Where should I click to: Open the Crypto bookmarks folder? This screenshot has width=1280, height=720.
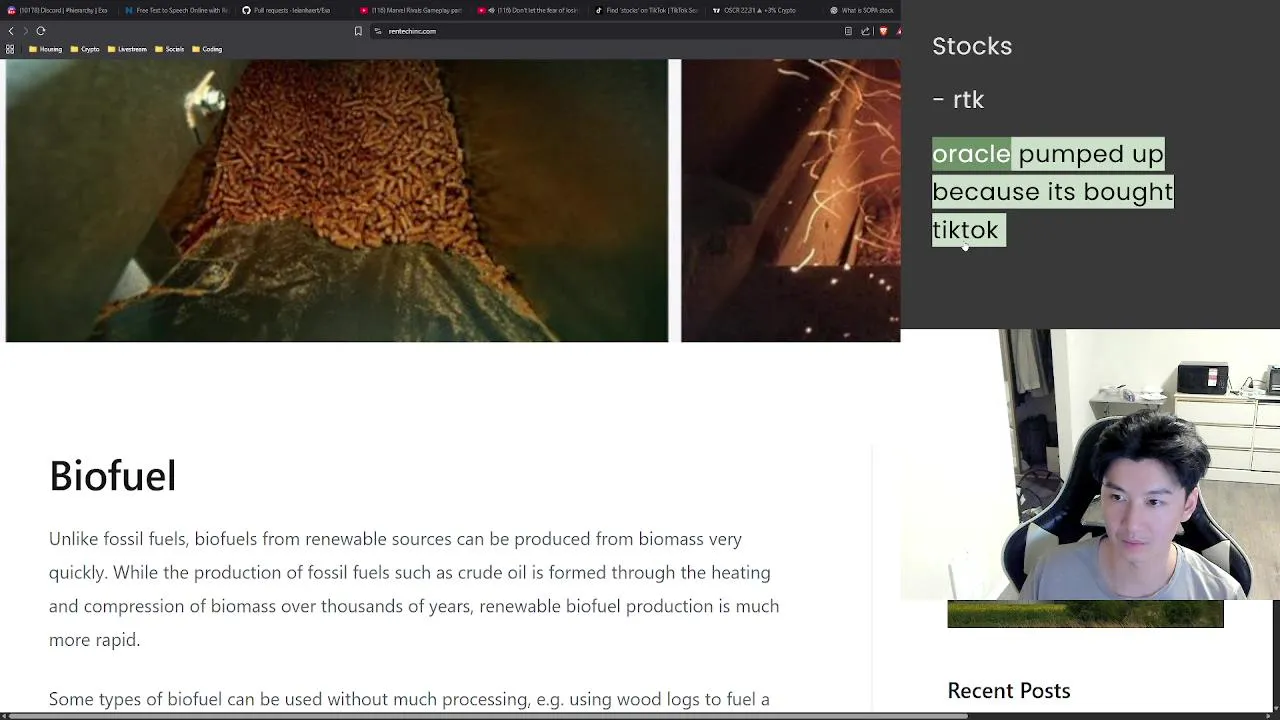(x=85, y=49)
